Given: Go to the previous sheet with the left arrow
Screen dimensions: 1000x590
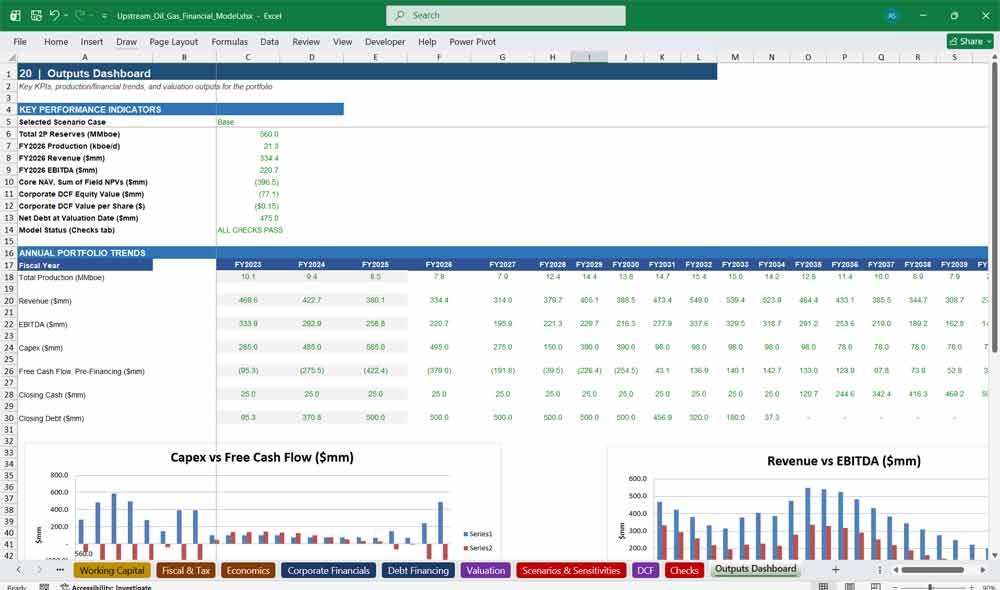Looking at the screenshot, I should coord(18,570).
